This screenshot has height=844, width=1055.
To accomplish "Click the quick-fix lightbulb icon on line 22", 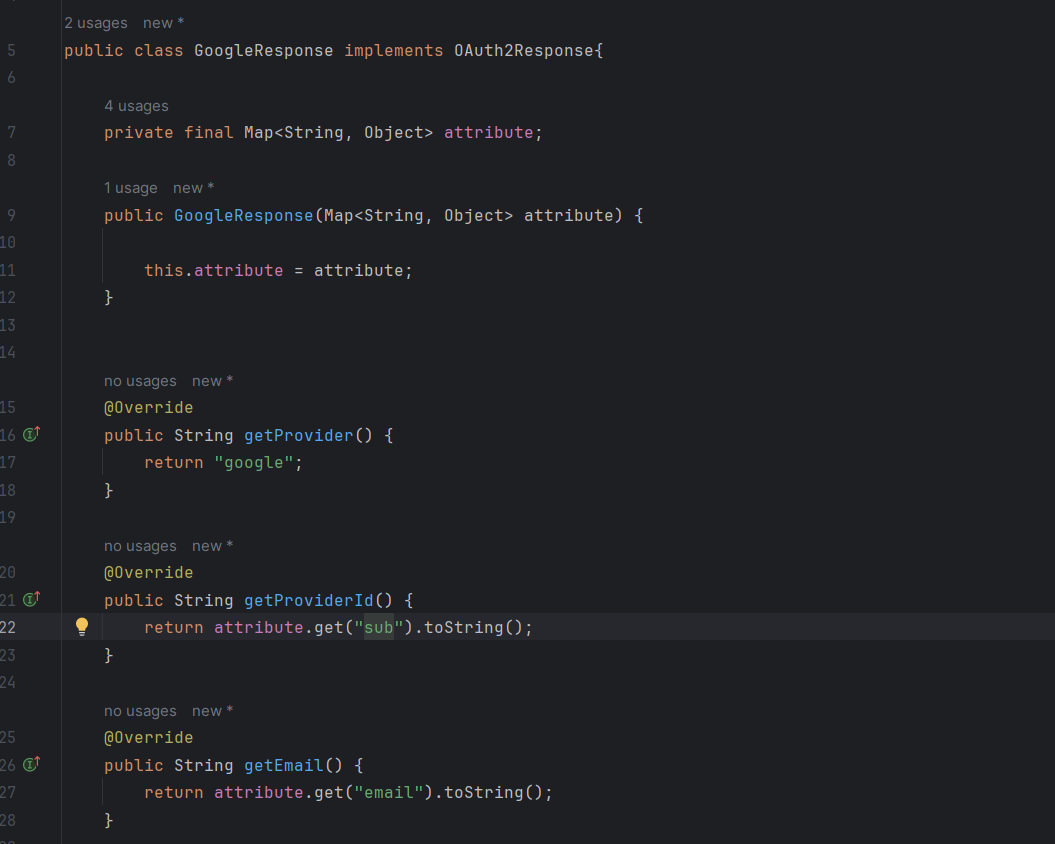I will 81,627.
